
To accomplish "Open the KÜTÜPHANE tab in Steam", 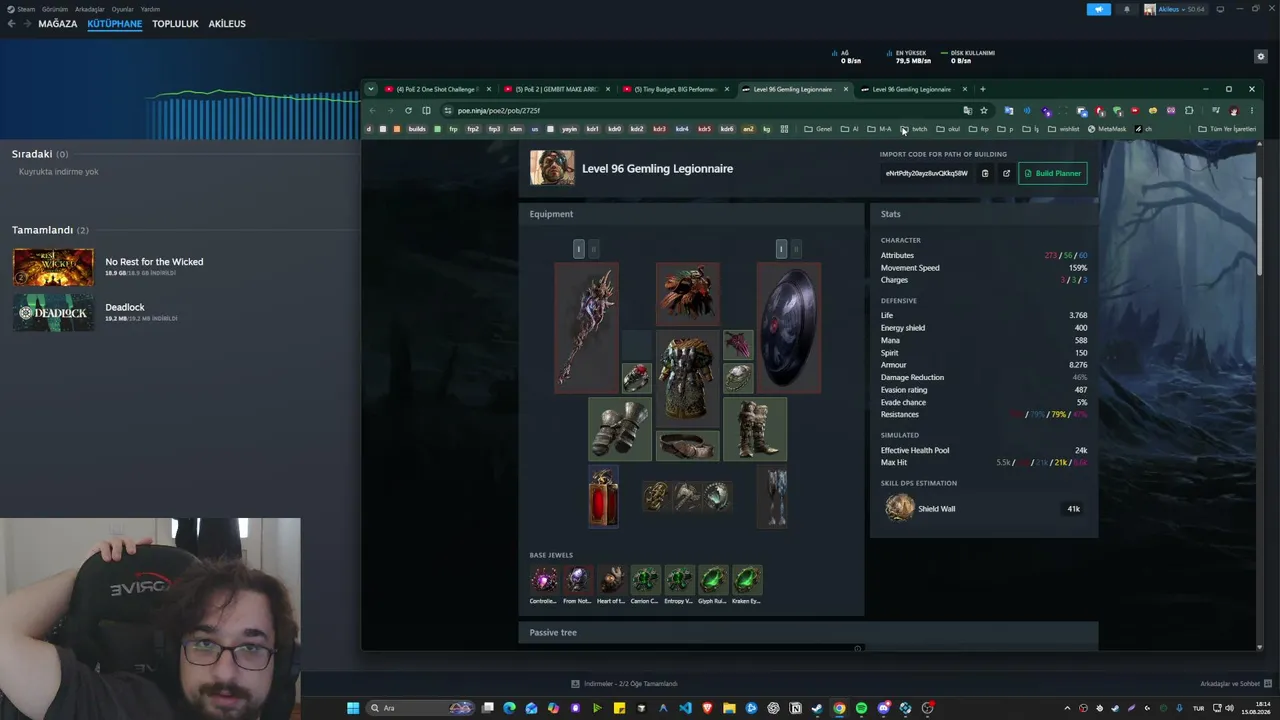I will pyautogui.click(x=115, y=24).
